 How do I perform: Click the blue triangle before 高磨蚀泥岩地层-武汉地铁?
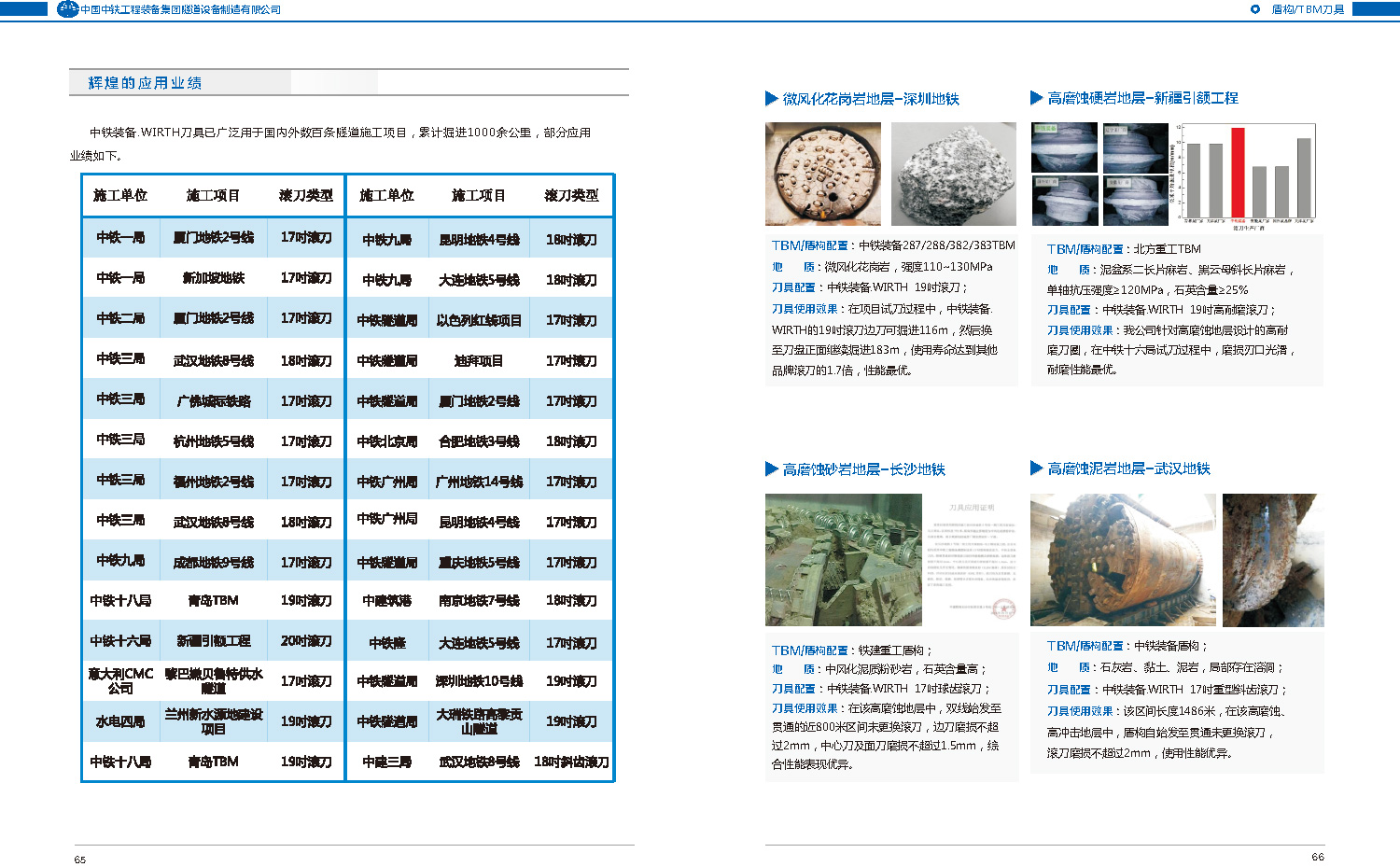tap(1036, 468)
